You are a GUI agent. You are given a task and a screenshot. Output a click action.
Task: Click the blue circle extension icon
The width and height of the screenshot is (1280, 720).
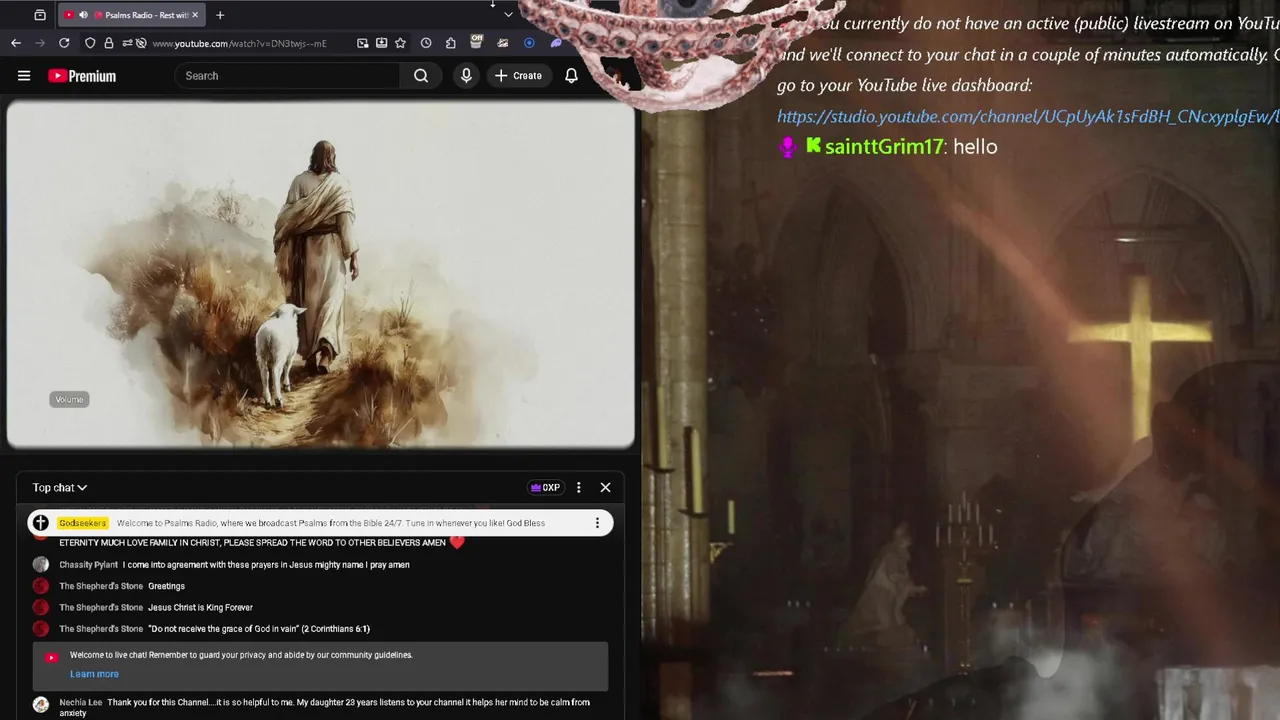point(529,43)
